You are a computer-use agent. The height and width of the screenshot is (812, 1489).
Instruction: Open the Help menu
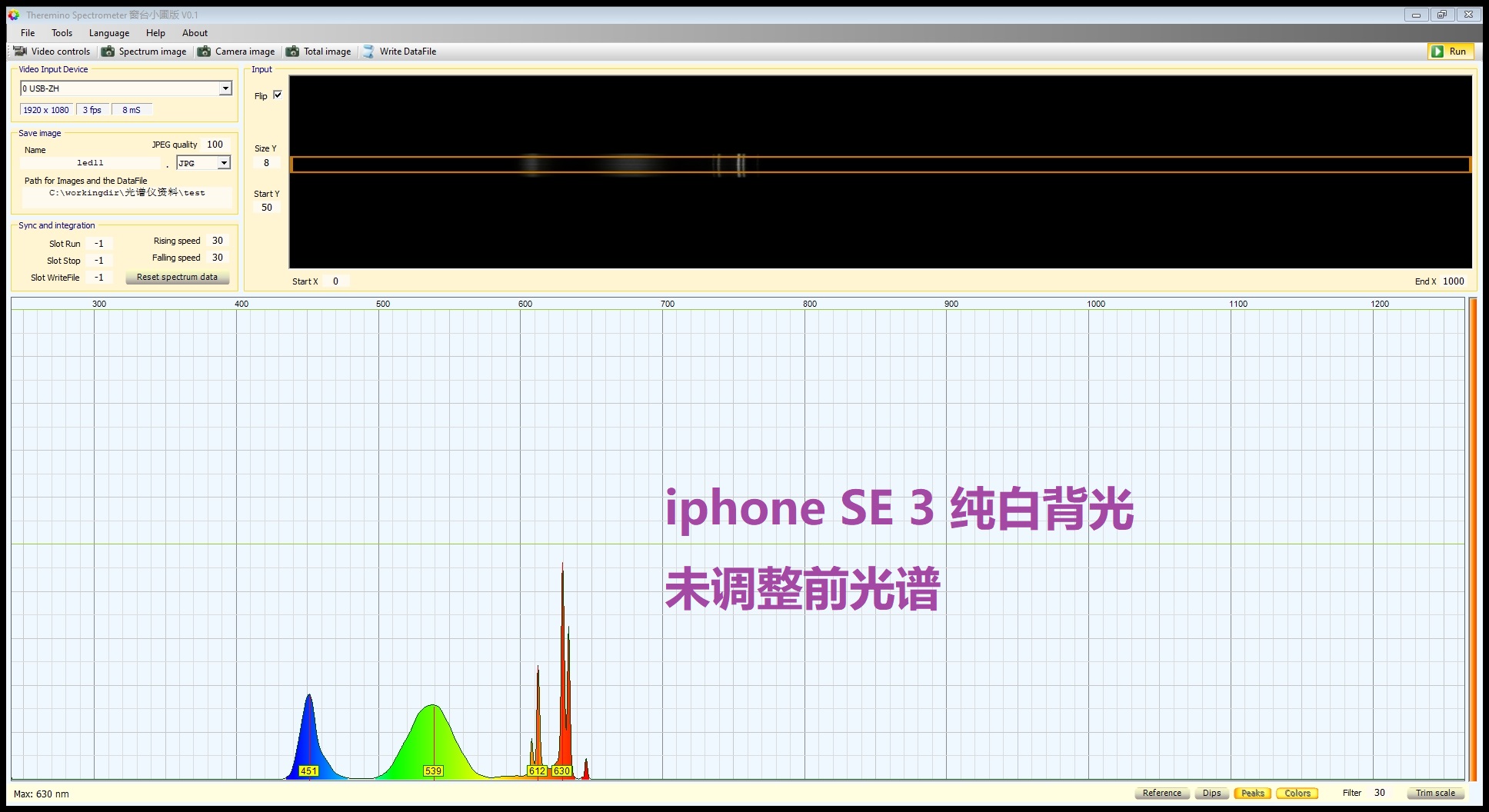click(x=155, y=33)
